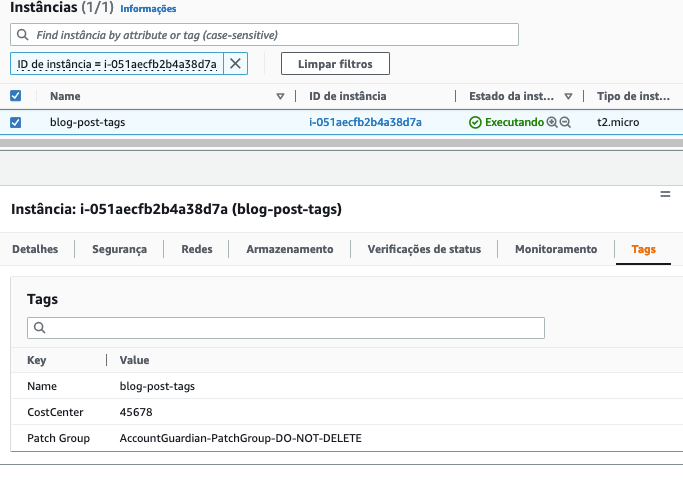Remove the instance ID filter with the X
683x489 pixels.
tap(235, 64)
